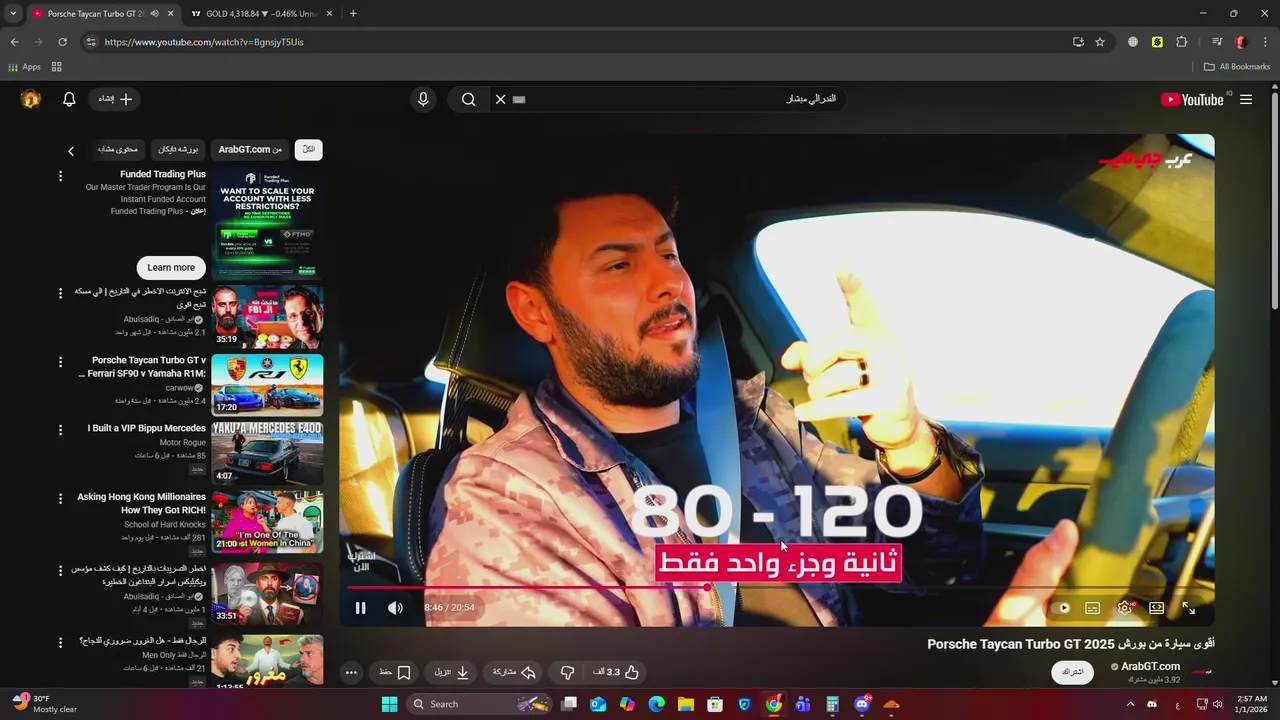1280x720 pixels.
Task: Open options for Motor Rogue video
Action: pyautogui.click(x=60, y=430)
